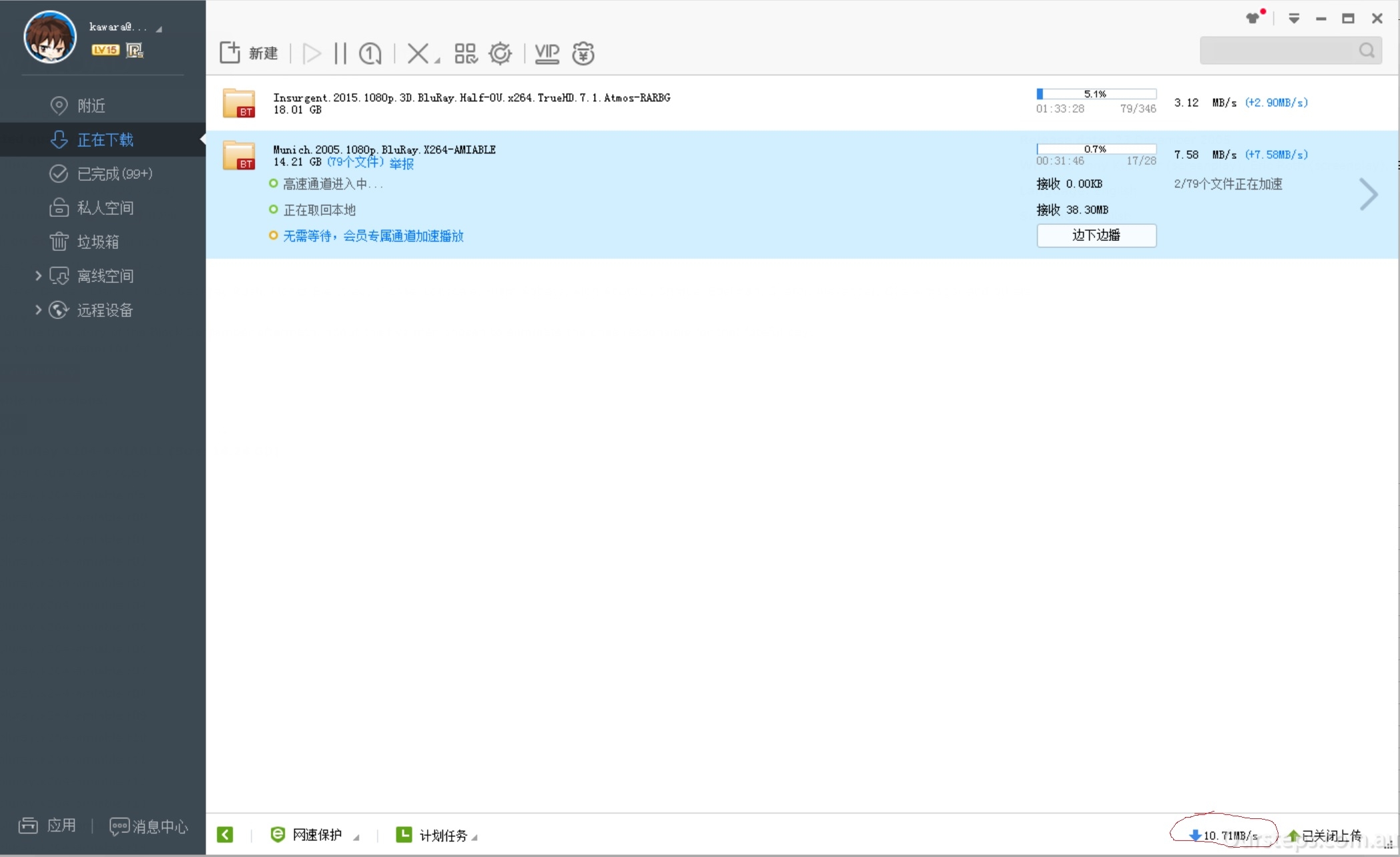
Task: Start the selected download with play icon
Action: click(x=312, y=53)
